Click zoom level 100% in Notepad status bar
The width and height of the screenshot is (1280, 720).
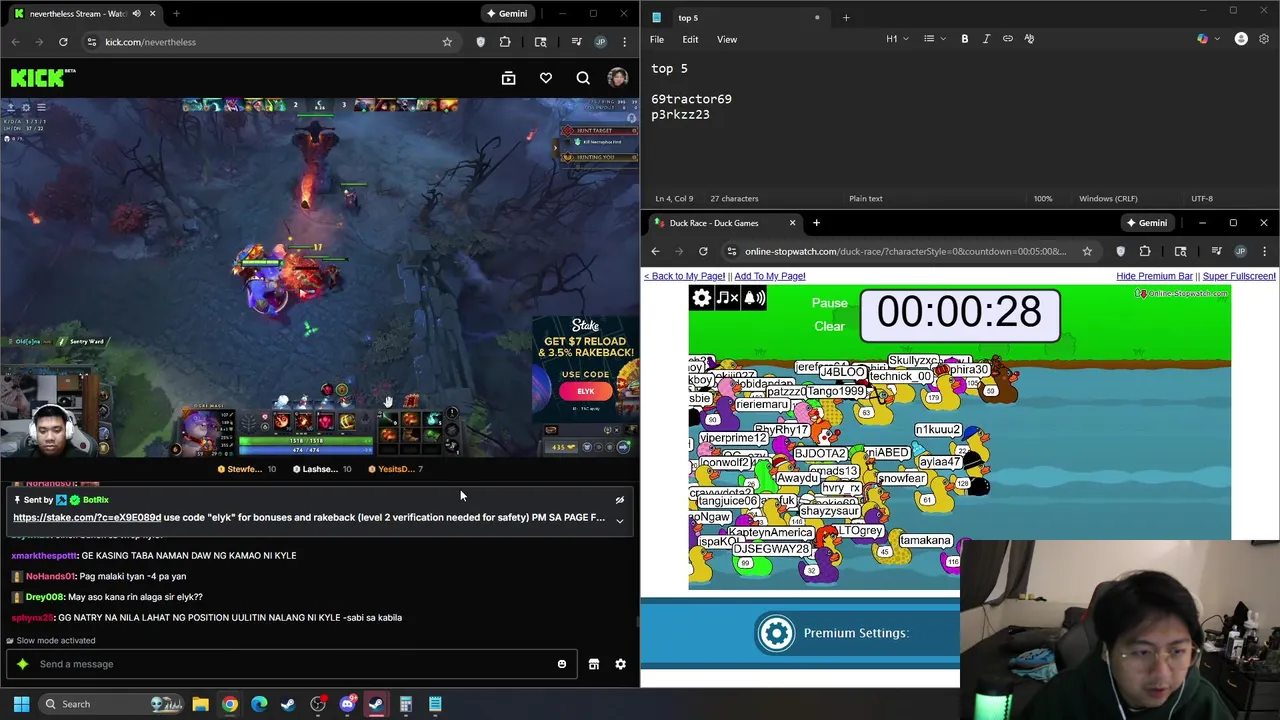tap(1043, 198)
